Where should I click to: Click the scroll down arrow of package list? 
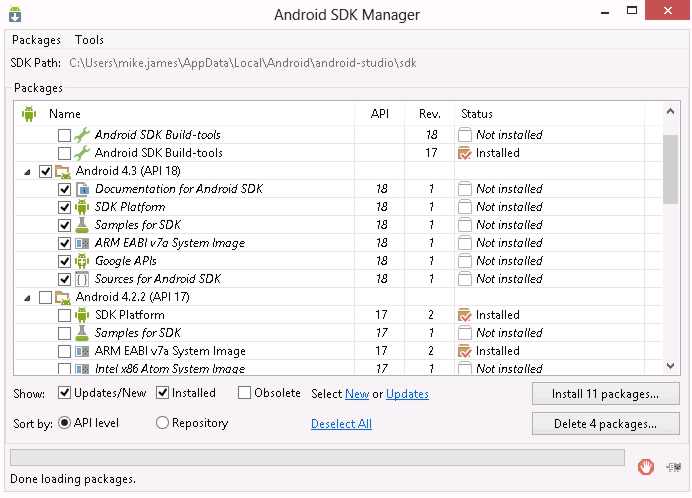(670, 366)
